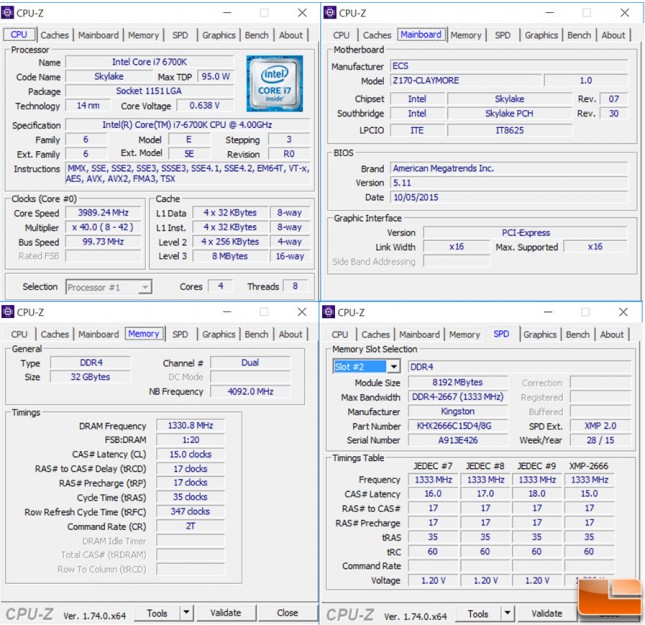Open Bench tab in the Mainboard window
The width and height of the screenshot is (645, 625).
(x=579, y=35)
